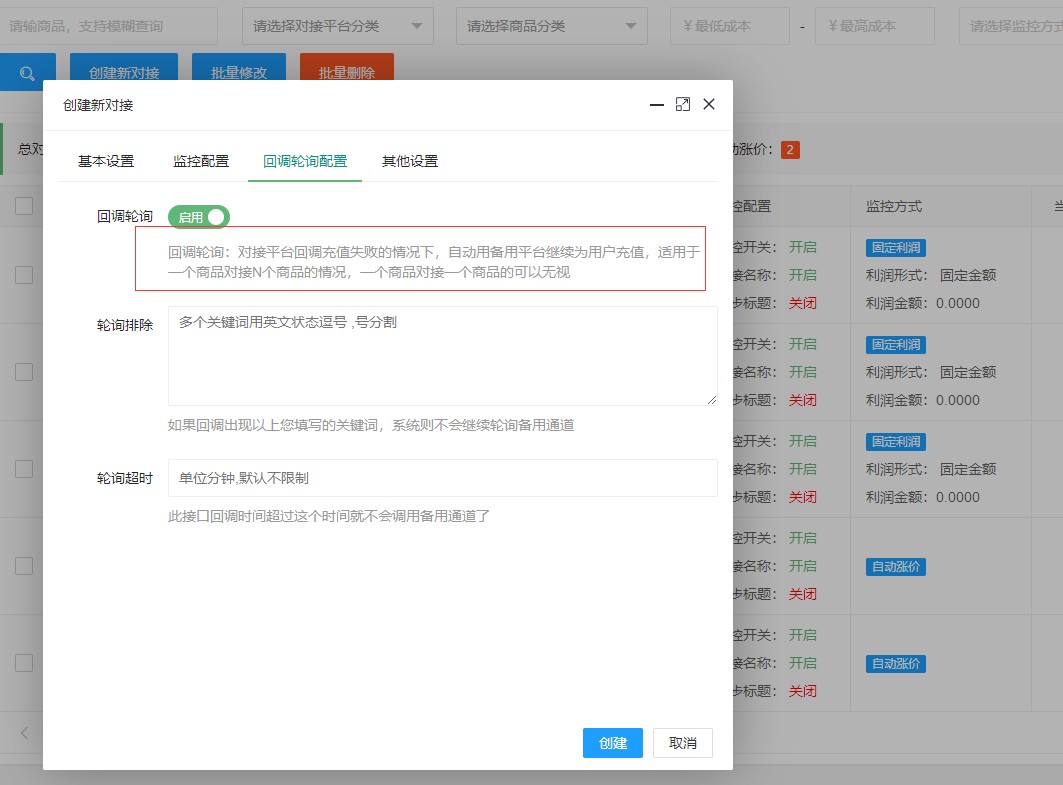Click the second row 固定利润 badge

[896, 344]
